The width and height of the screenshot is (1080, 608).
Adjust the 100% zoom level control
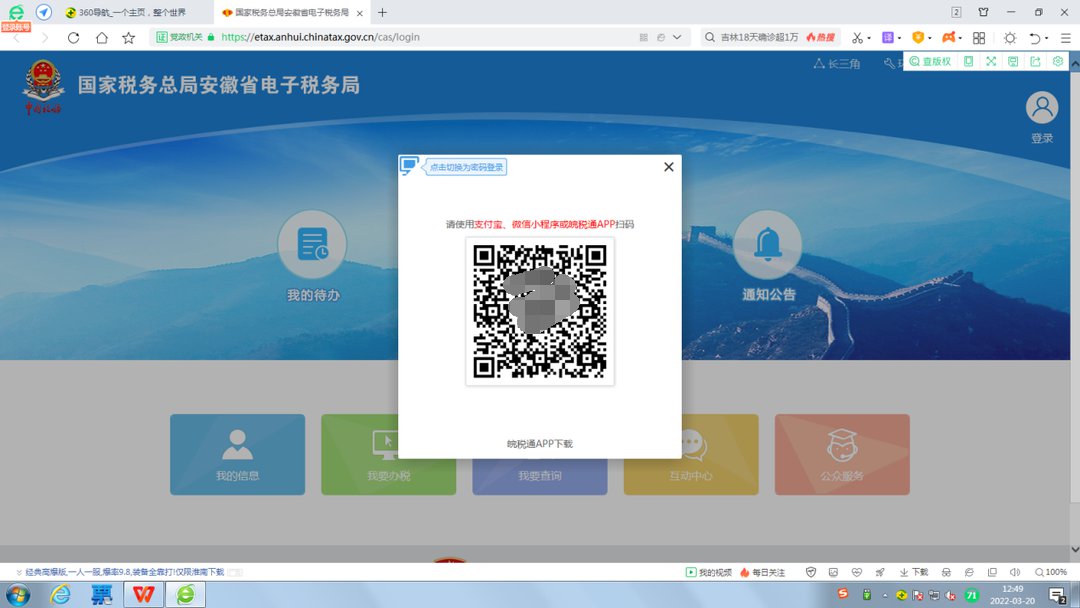[1050, 572]
